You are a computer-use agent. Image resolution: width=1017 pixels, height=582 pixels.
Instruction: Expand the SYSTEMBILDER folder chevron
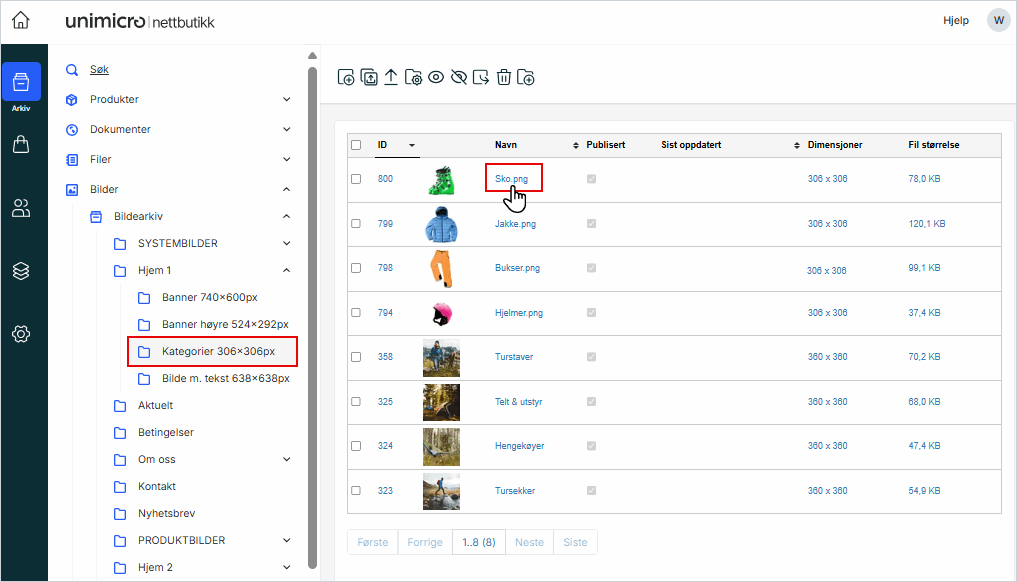(x=287, y=243)
